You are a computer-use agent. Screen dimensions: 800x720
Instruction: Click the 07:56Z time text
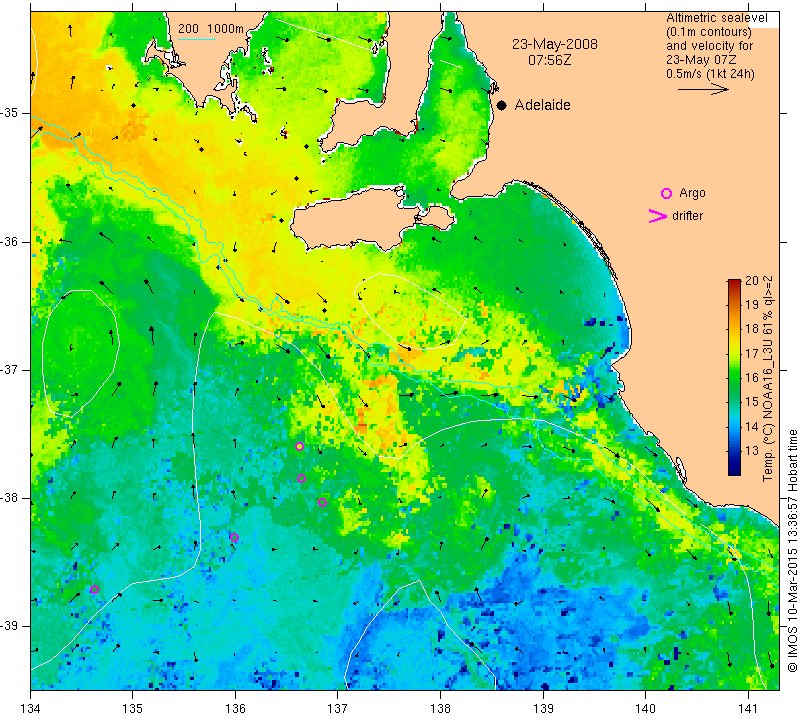click(549, 60)
